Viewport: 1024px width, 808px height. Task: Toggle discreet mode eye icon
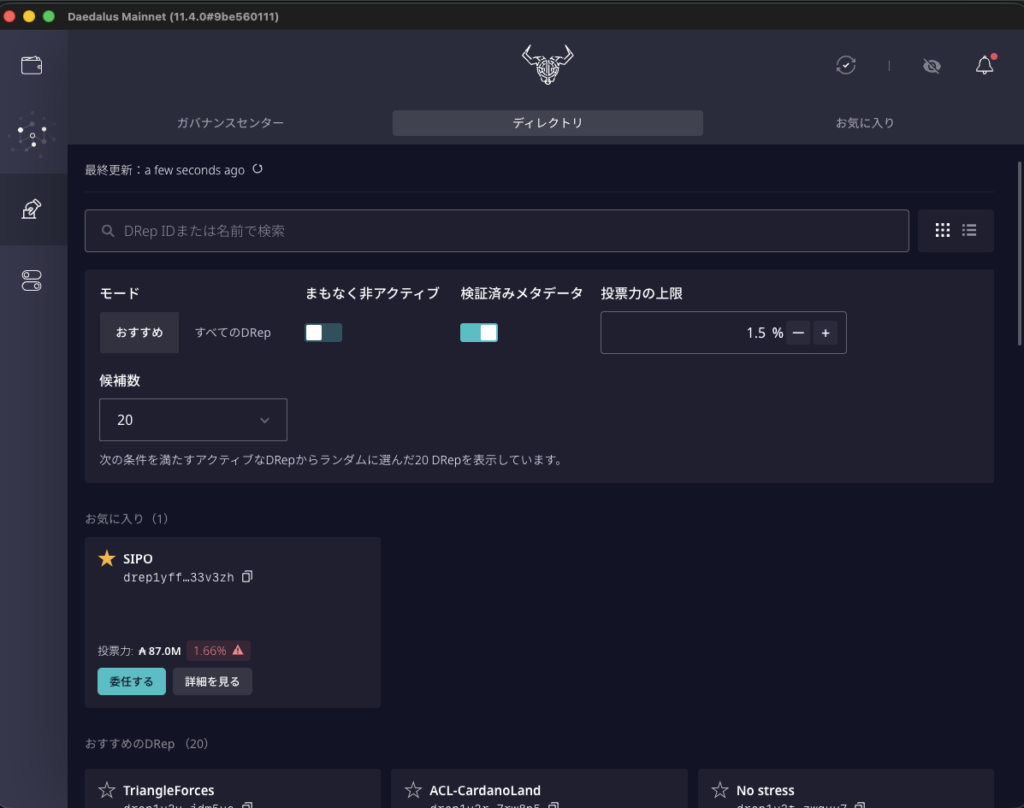[931, 66]
